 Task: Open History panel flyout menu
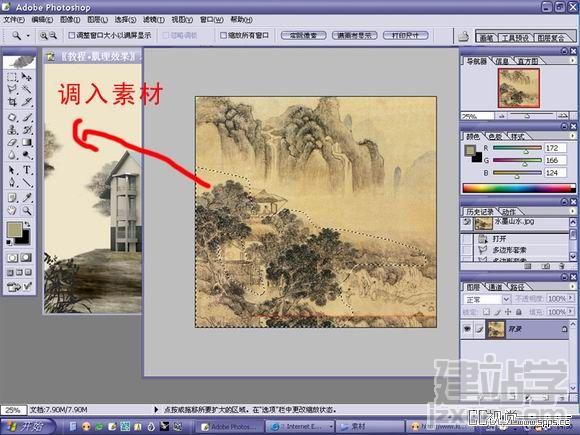[x=573, y=211]
